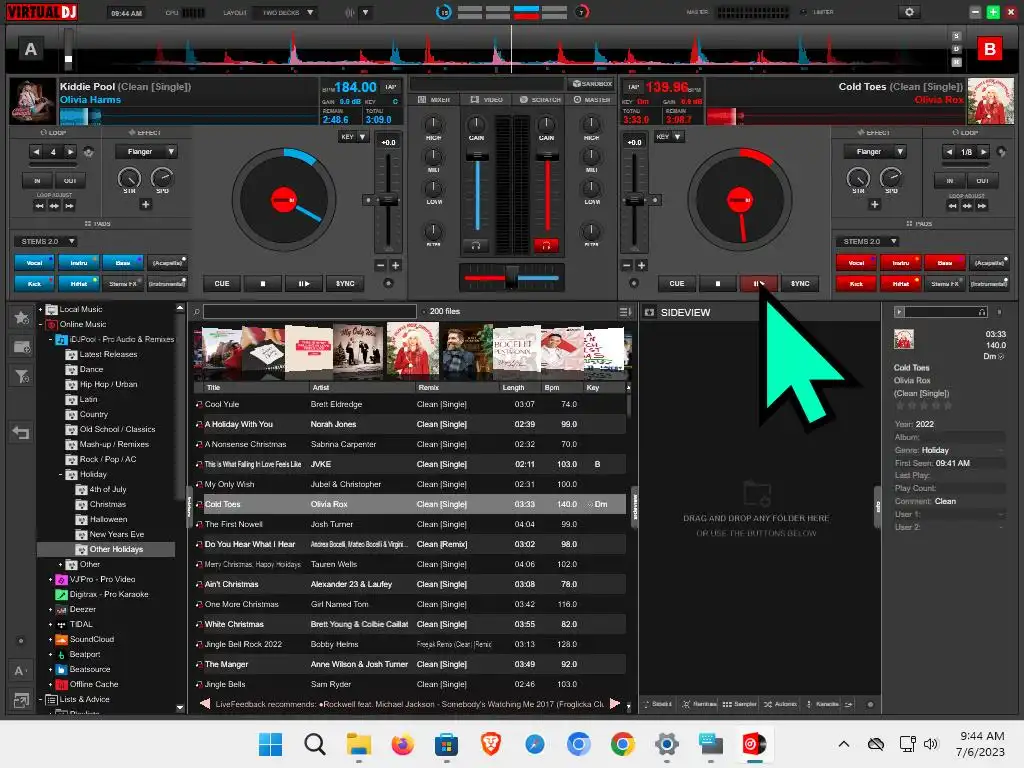Click left deck loop halve arrow
This screenshot has height=768, width=1024.
pos(37,152)
